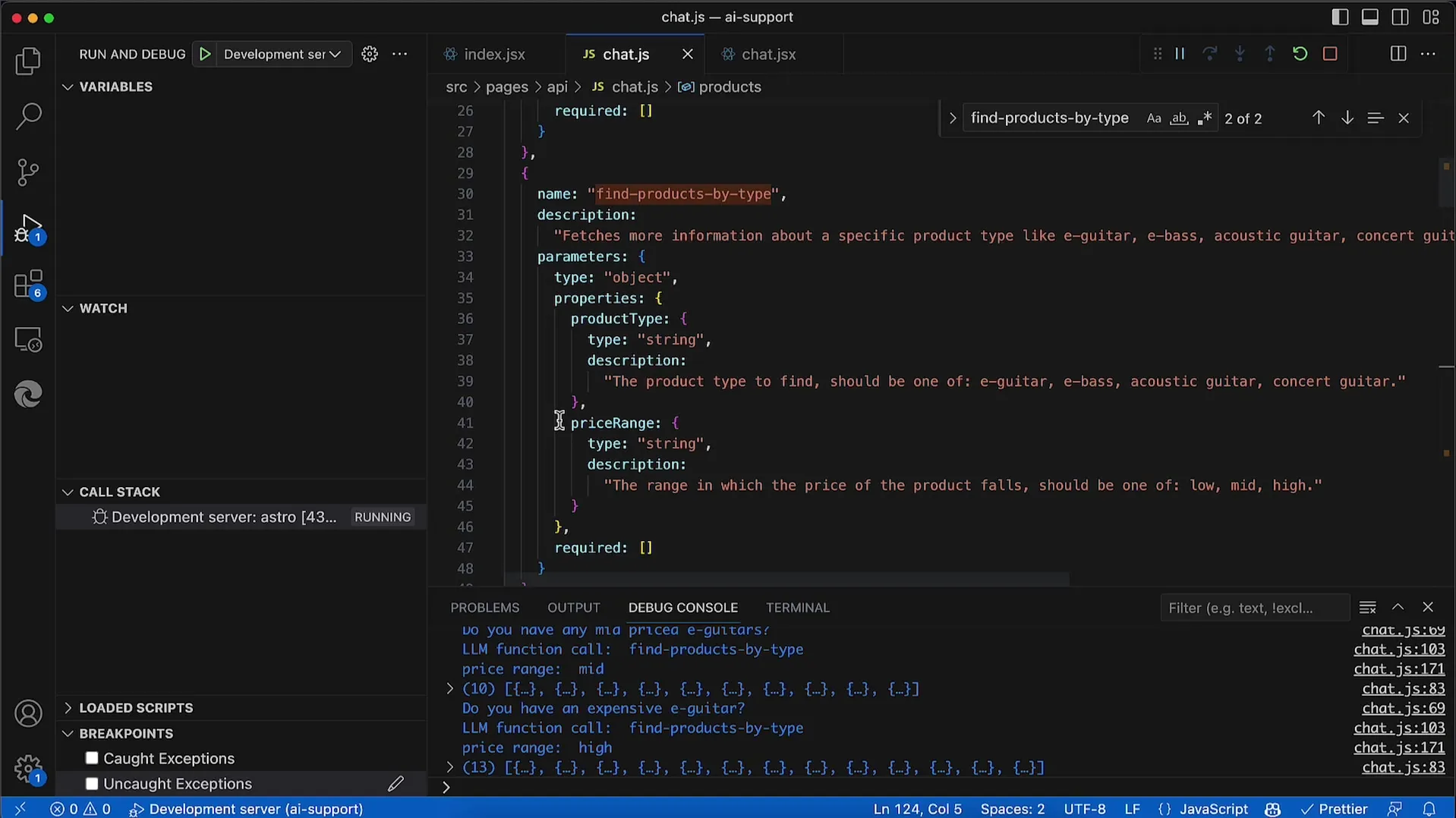Image resolution: width=1456 pixels, height=818 pixels.
Task: Click Step Over in debug toolbar
Action: click(x=1210, y=54)
